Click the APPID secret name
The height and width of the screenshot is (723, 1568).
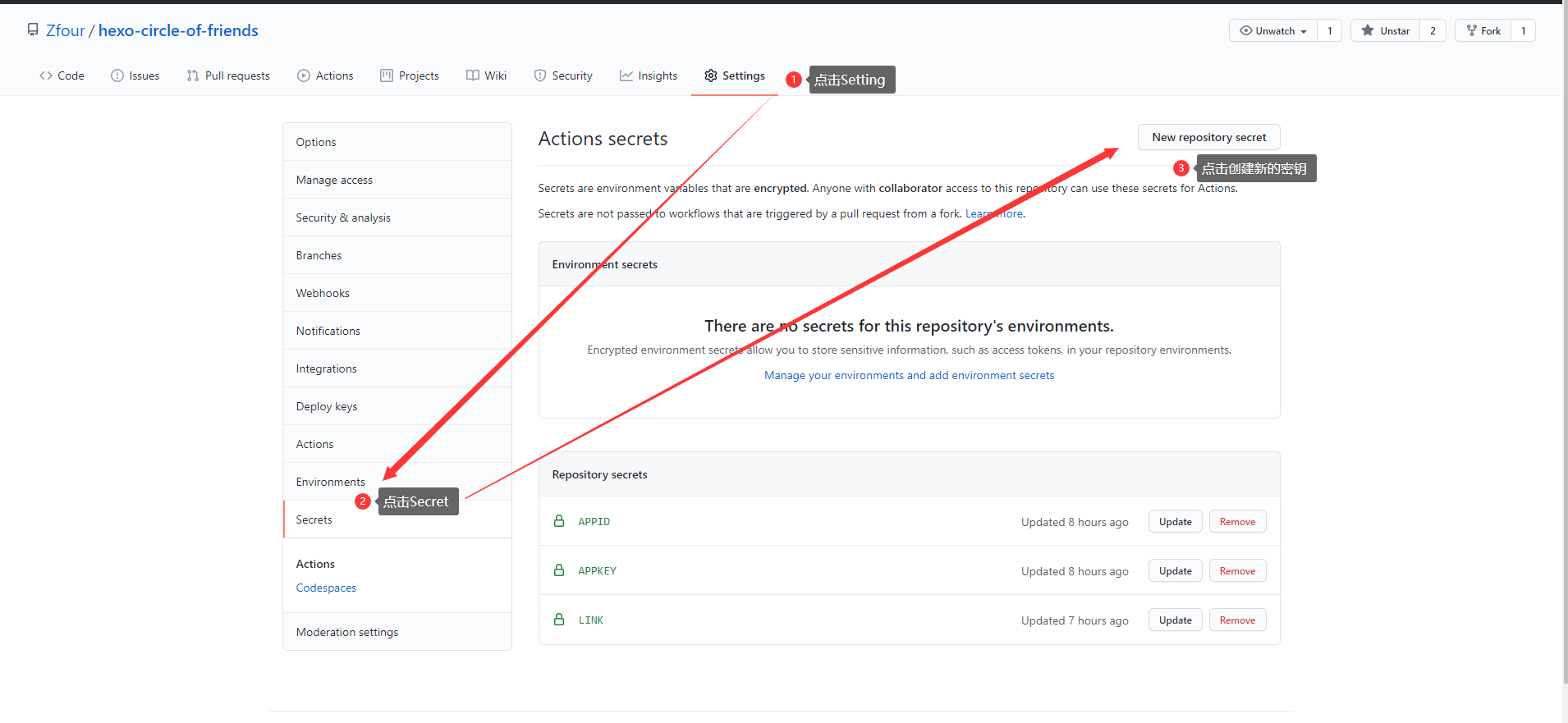pyautogui.click(x=594, y=521)
